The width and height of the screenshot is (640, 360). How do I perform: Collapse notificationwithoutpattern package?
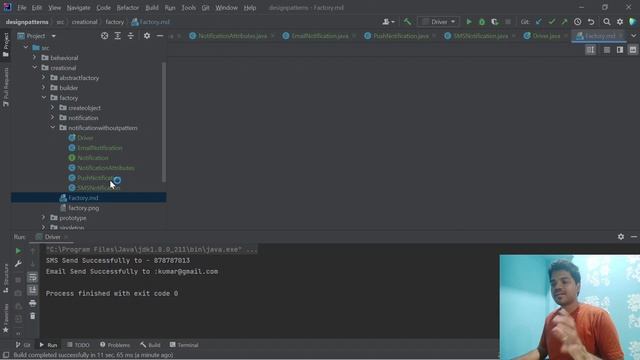pyautogui.click(x=53, y=128)
